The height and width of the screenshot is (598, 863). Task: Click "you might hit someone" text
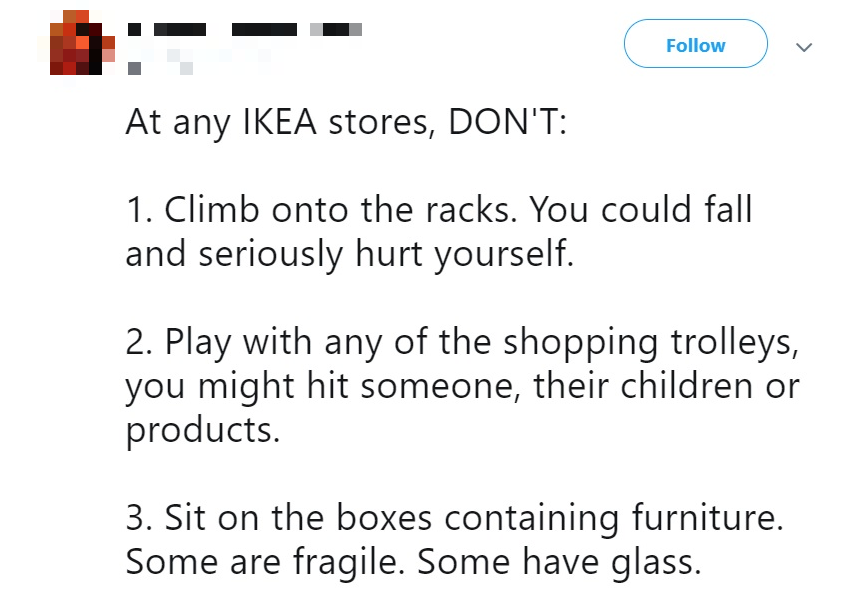(323, 386)
